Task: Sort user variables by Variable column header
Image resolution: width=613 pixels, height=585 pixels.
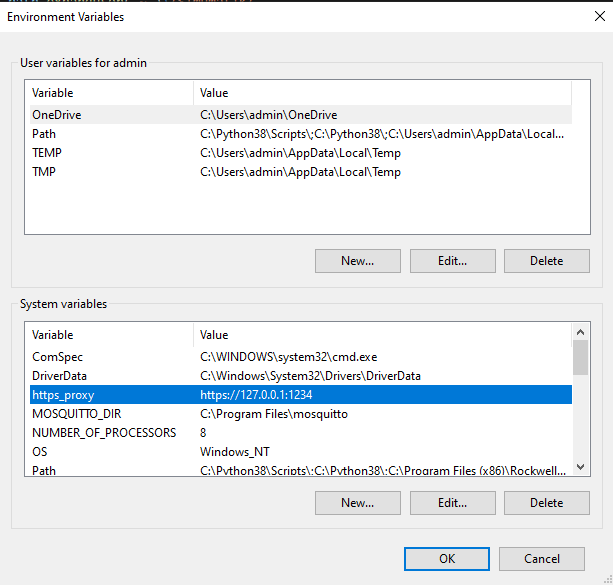Action: (108, 93)
